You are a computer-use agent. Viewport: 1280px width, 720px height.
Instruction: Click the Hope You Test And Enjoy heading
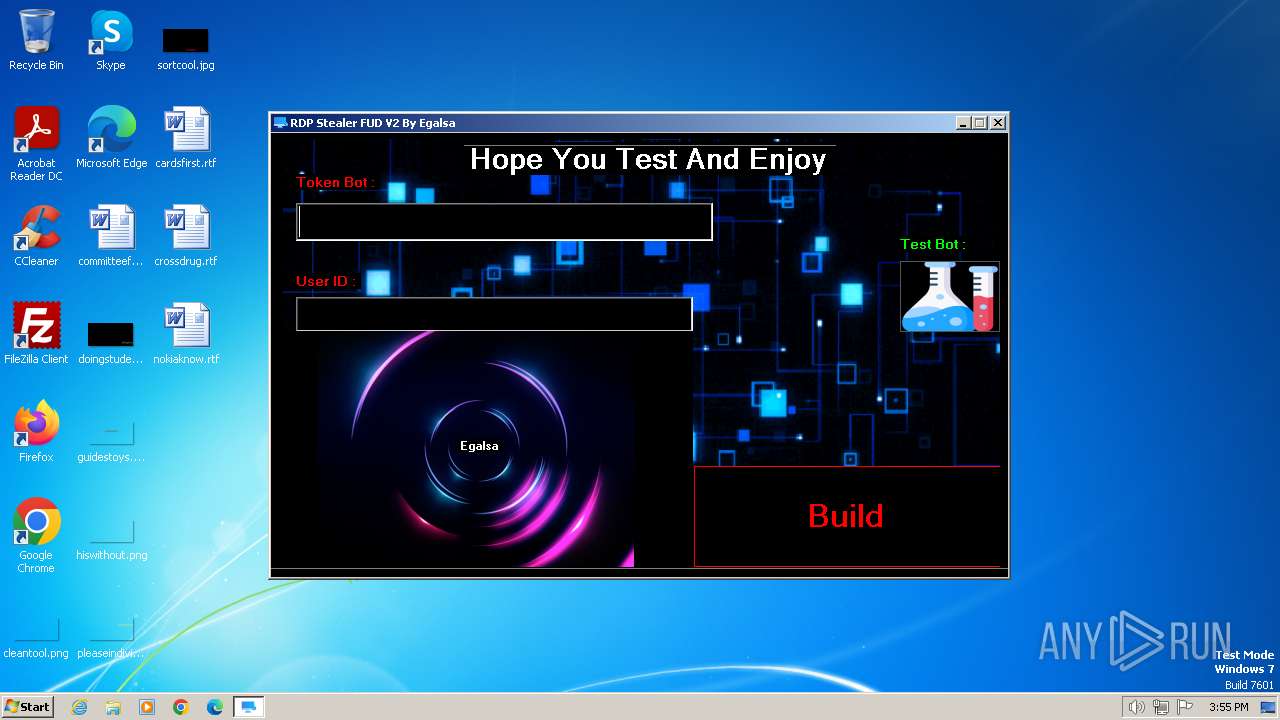coord(648,159)
